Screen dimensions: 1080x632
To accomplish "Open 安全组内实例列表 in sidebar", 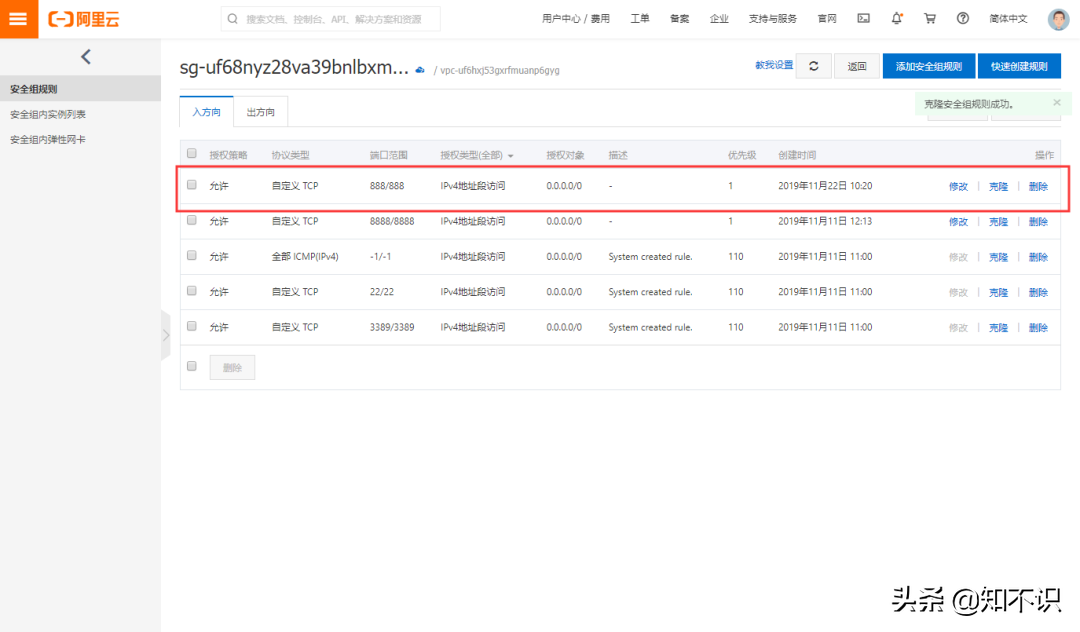I will (x=48, y=114).
